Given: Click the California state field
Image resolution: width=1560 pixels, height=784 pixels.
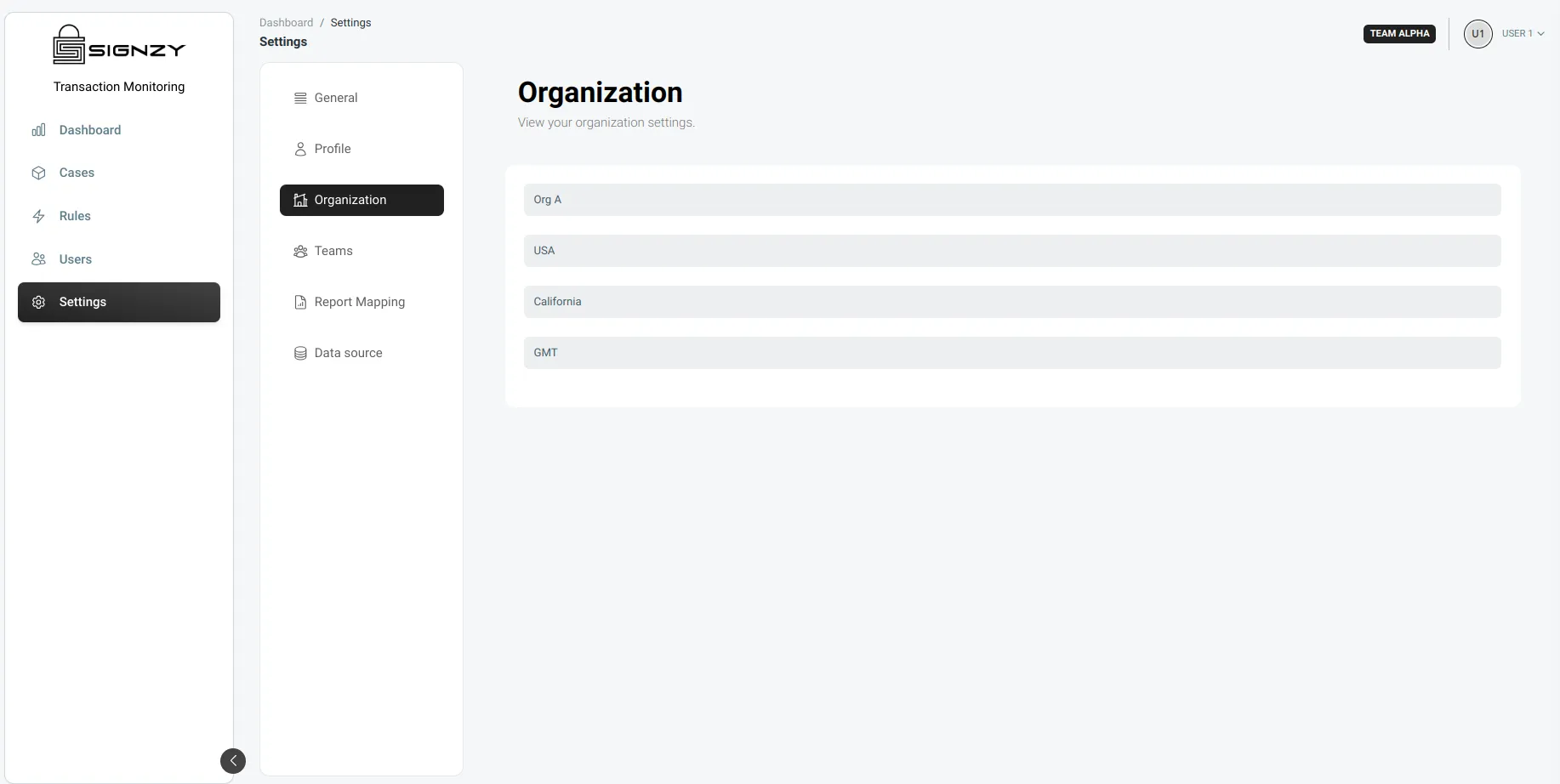Looking at the screenshot, I should click(1012, 302).
